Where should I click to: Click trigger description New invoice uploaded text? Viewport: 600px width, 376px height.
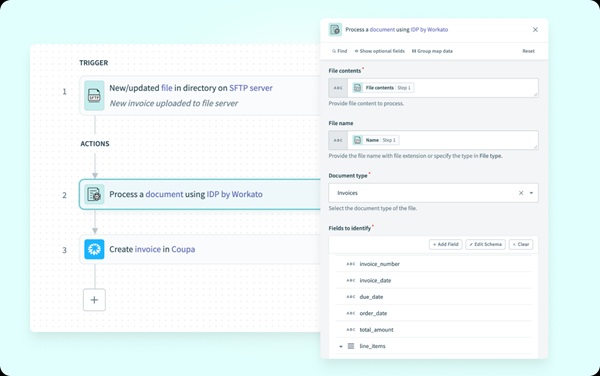(174, 103)
